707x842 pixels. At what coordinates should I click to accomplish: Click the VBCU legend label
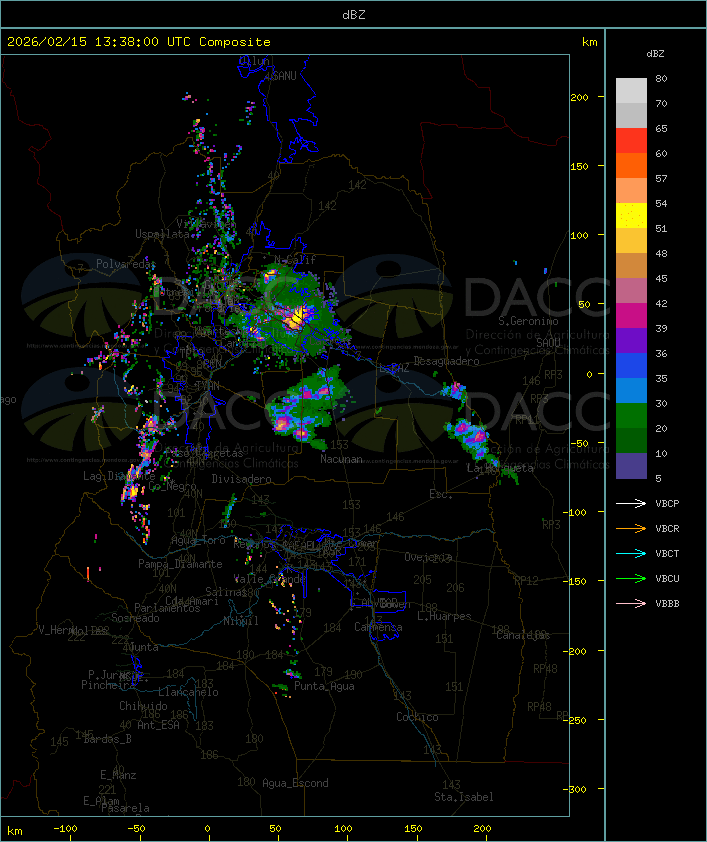tap(667, 579)
